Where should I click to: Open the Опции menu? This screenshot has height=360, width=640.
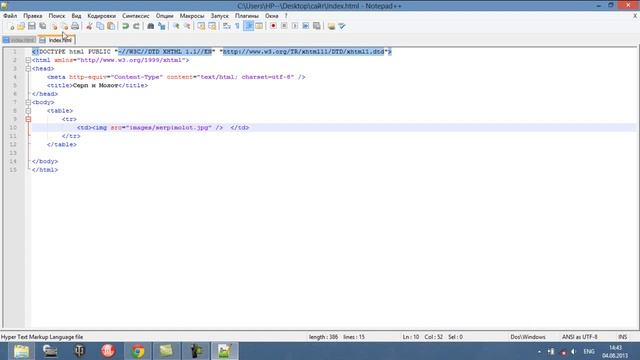point(164,16)
